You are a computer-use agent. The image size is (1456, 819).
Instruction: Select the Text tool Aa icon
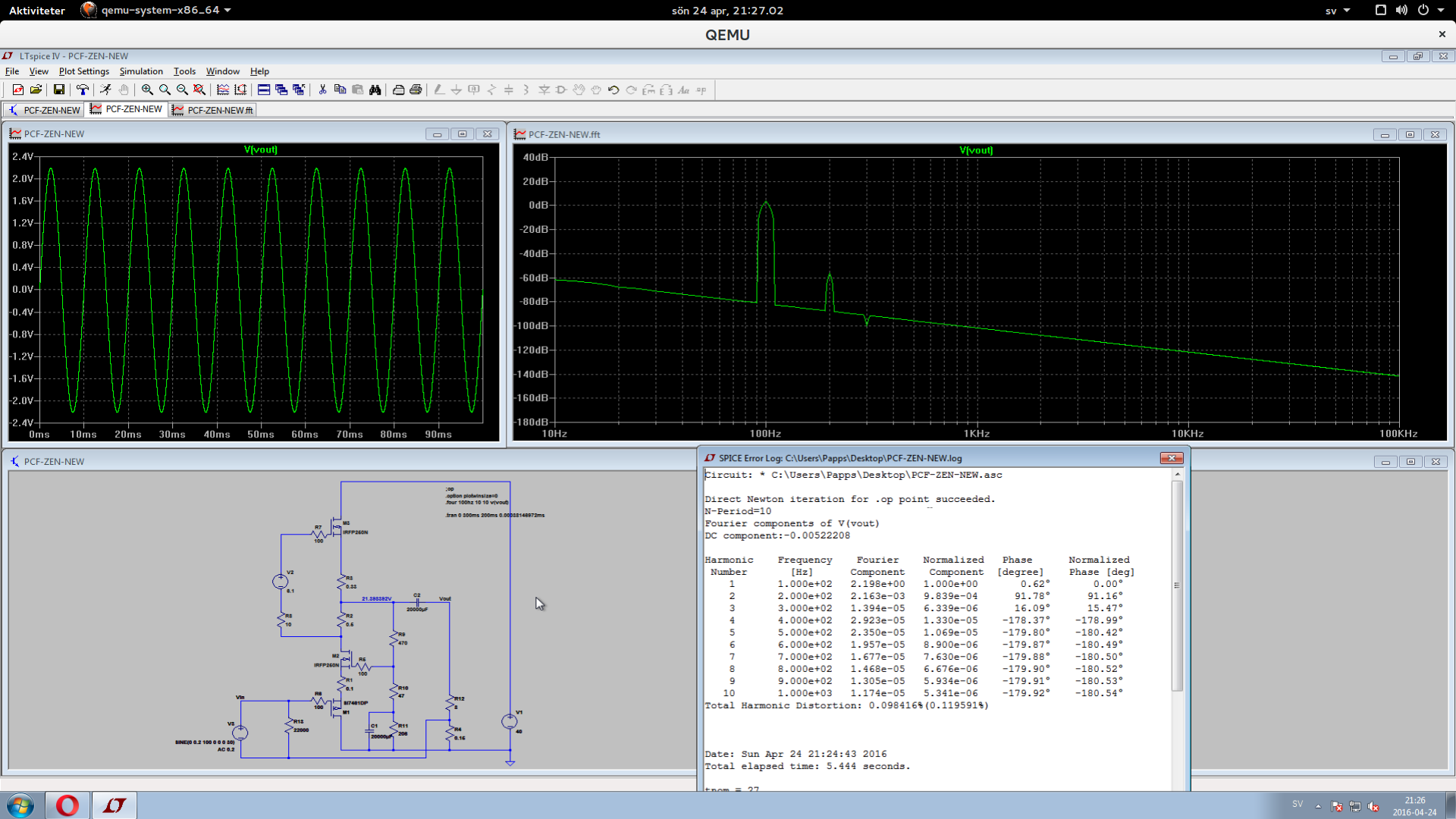click(683, 89)
